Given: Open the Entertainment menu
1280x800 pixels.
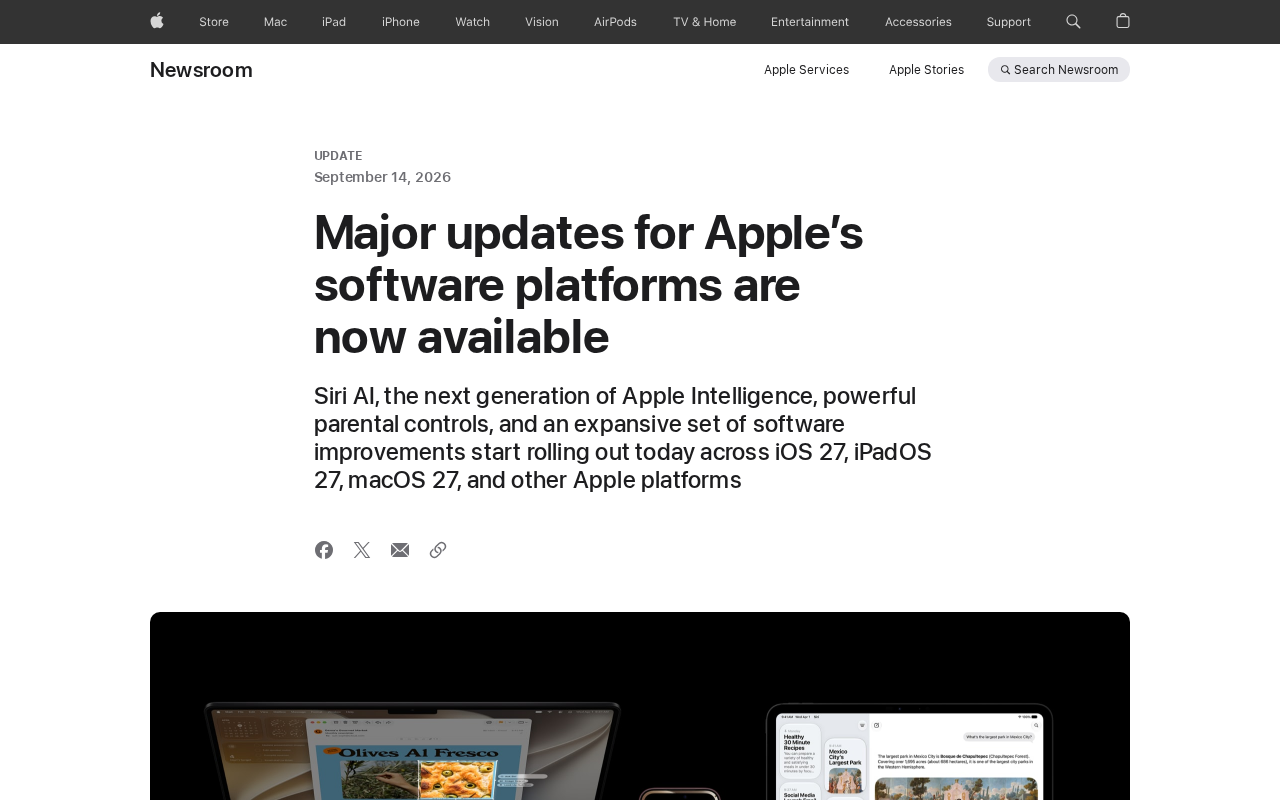Looking at the screenshot, I should 810,22.
